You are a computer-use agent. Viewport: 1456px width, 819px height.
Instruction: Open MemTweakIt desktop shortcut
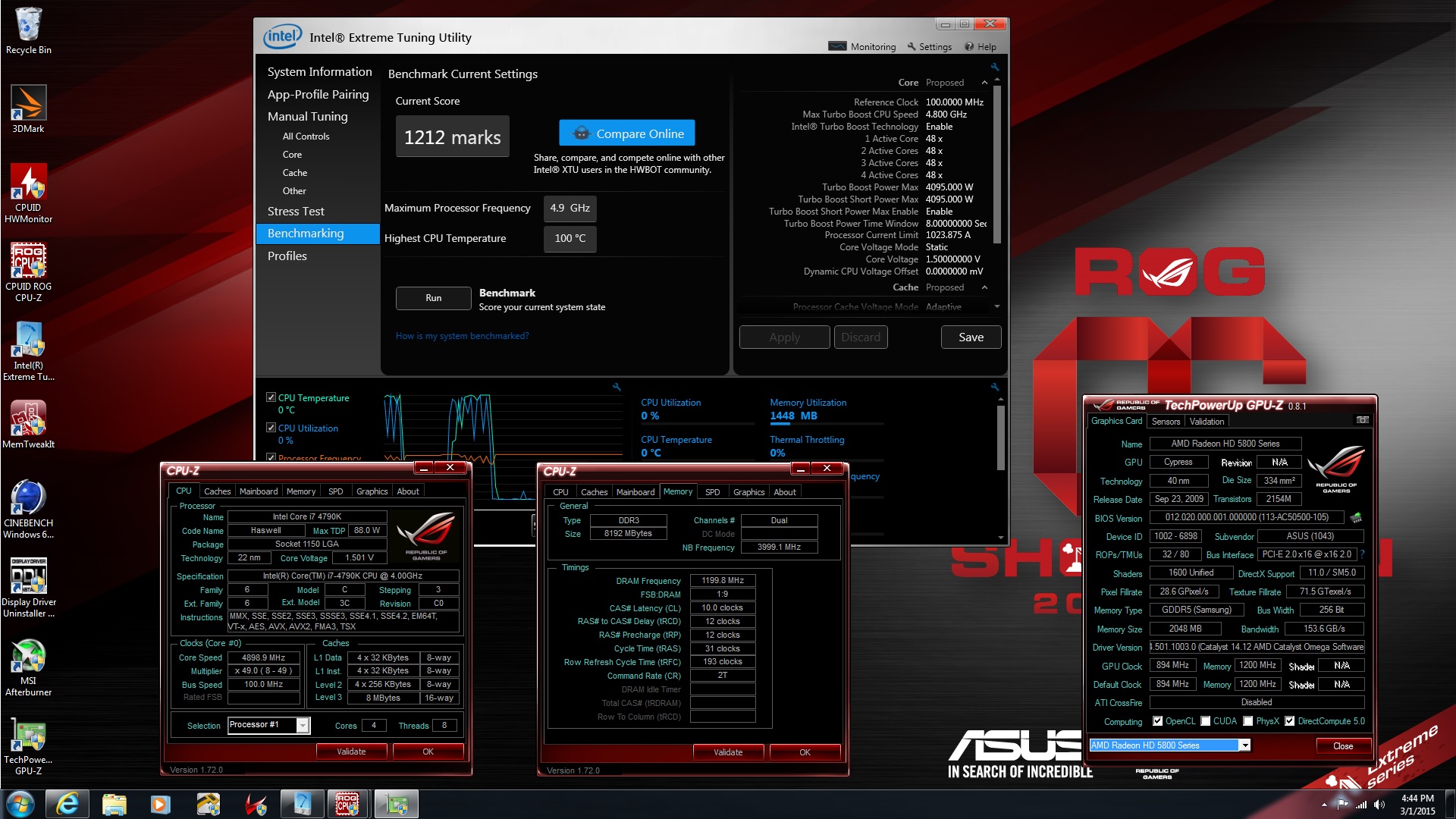(28, 425)
